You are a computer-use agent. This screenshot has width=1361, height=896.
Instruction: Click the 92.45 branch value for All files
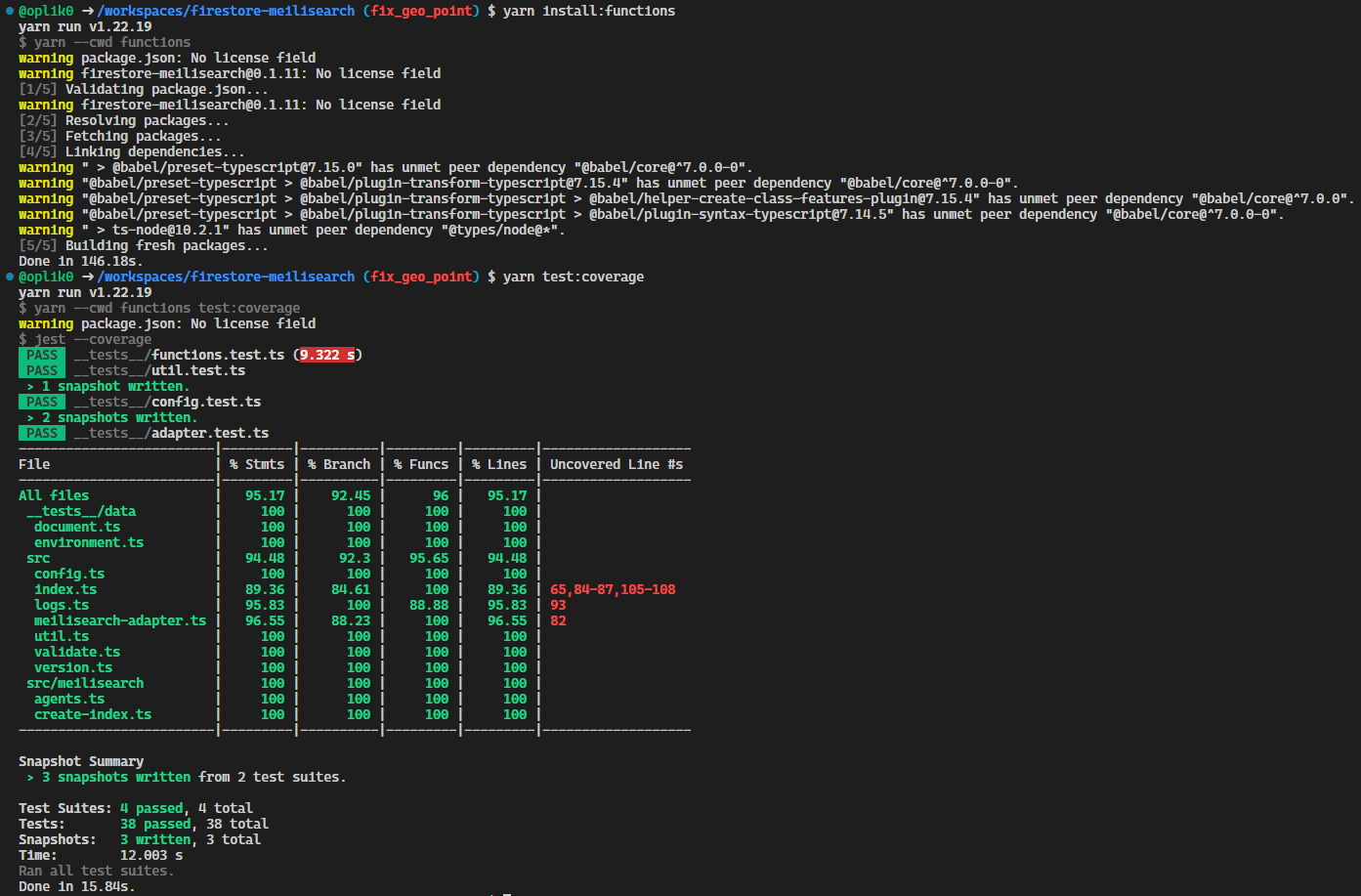coord(351,495)
